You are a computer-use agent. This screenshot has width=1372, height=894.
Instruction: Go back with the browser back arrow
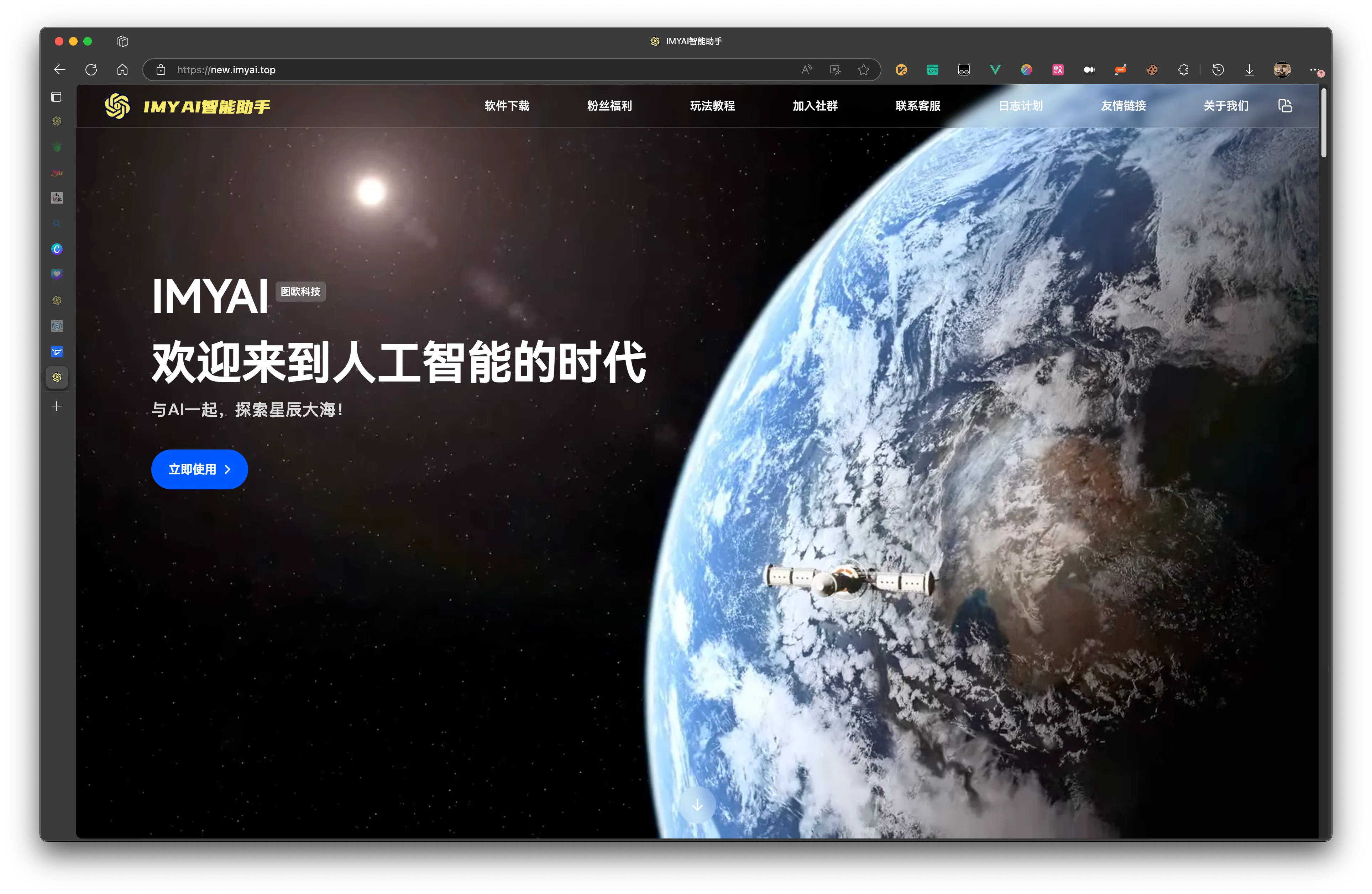60,70
